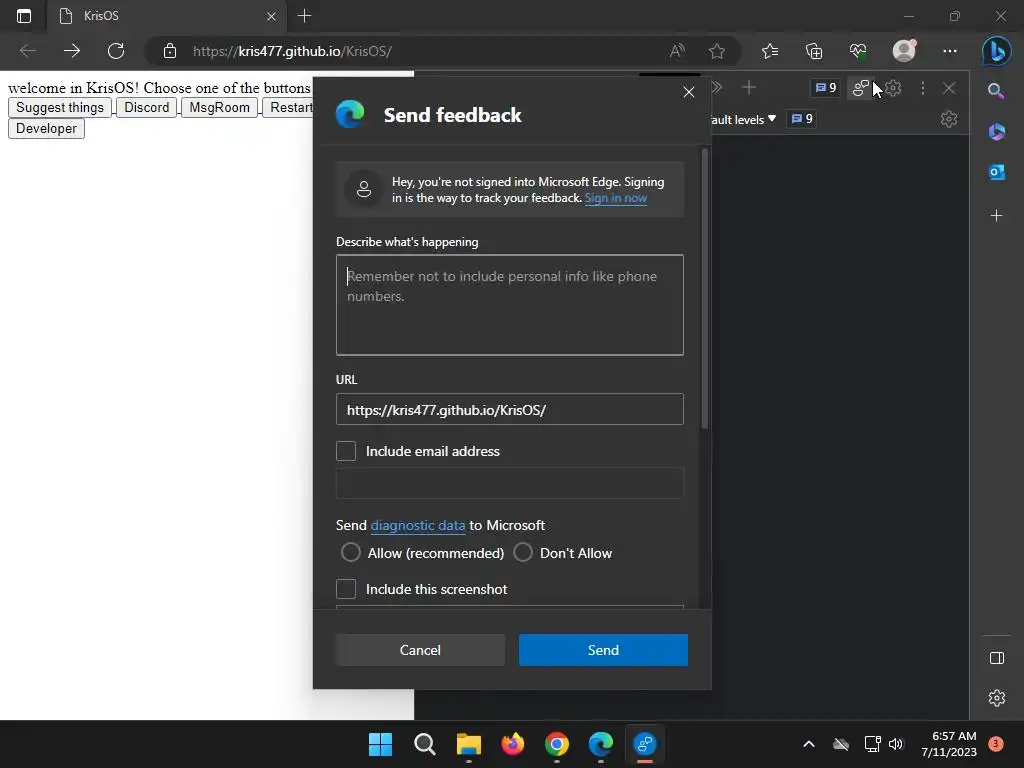Open the default levels dropdown
Screen dimensions: 1024x768
coord(743,120)
